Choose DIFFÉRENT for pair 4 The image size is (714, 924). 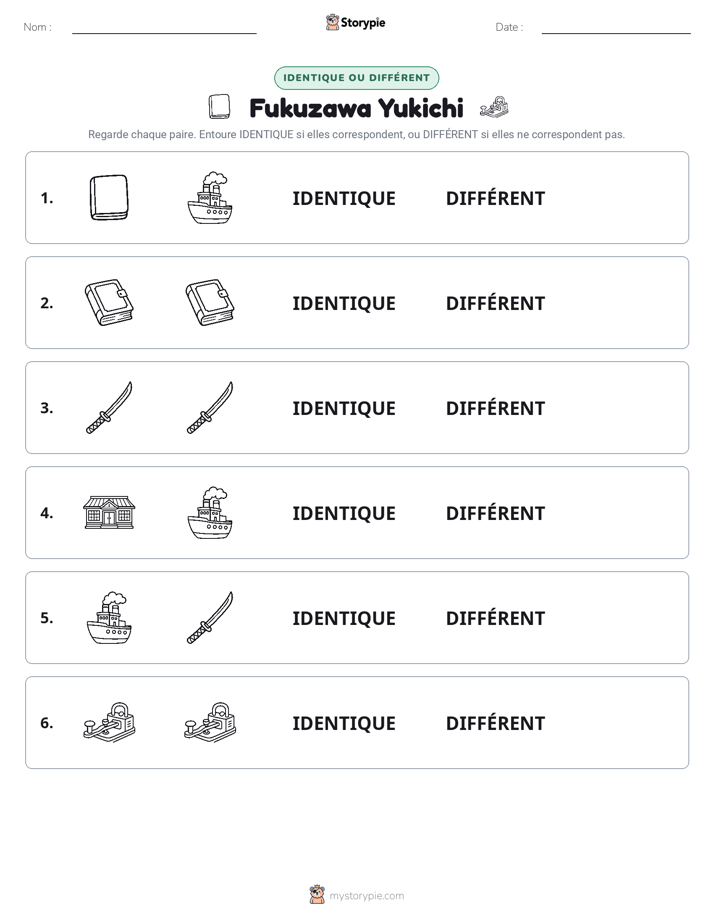coord(495,513)
